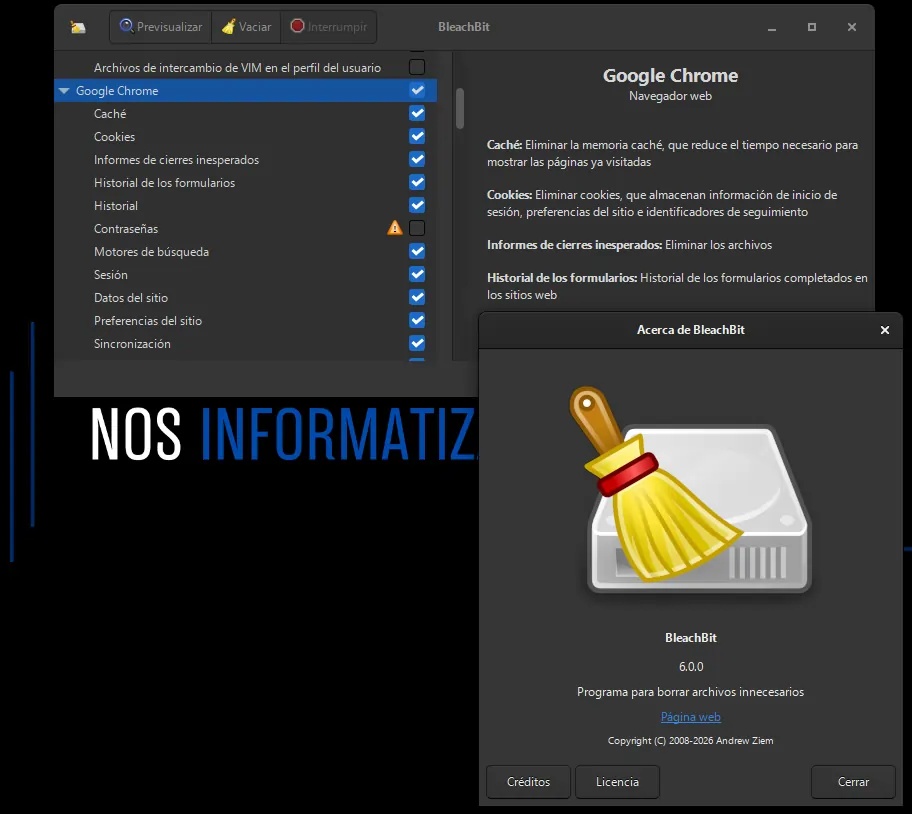Open the BleachBit application menu icon
Viewport: 912px width, 814px height.
tap(77, 27)
